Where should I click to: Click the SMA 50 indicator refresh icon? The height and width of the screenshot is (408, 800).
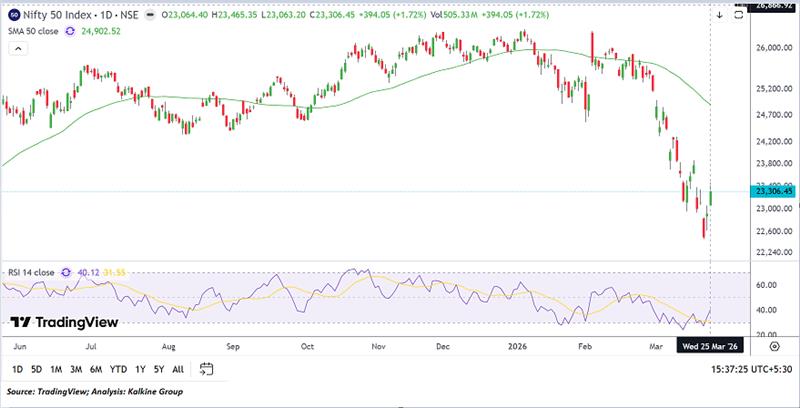69,31
